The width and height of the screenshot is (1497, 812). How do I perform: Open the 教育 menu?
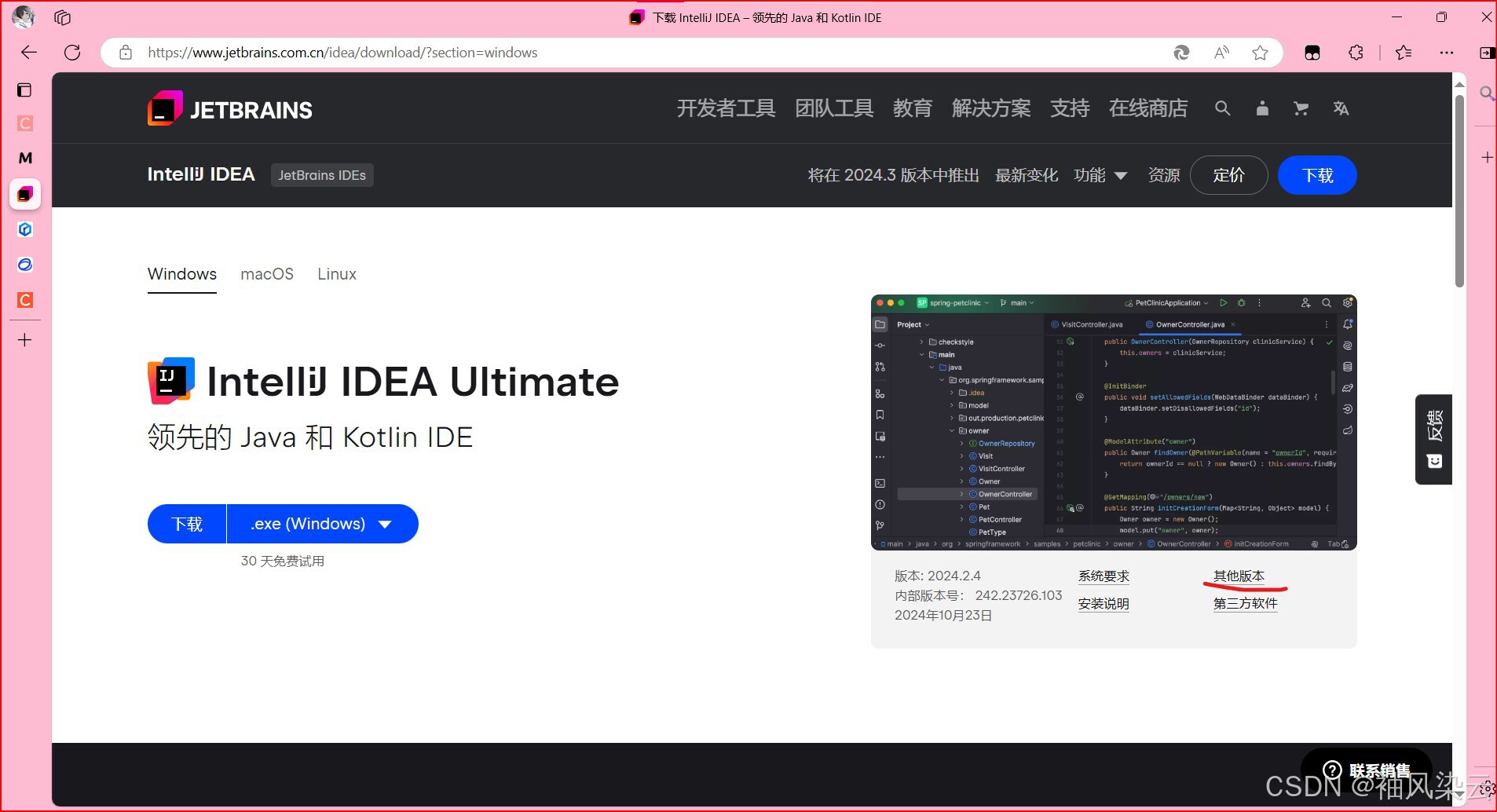coord(913,108)
